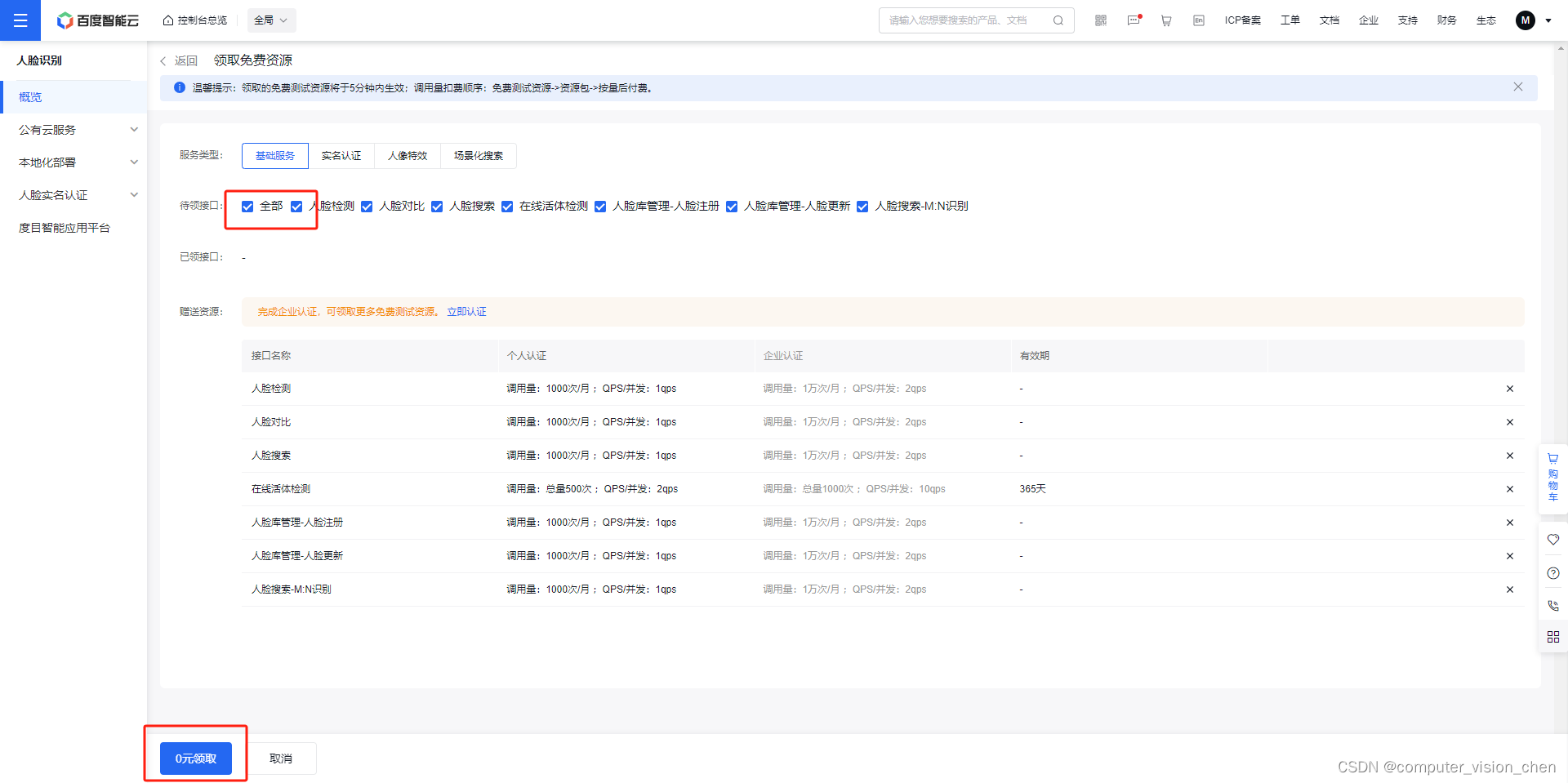Image resolution: width=1568 pixels, height=783 pixels.
Task: Open the 生态 top menu
Action: 1486,20
